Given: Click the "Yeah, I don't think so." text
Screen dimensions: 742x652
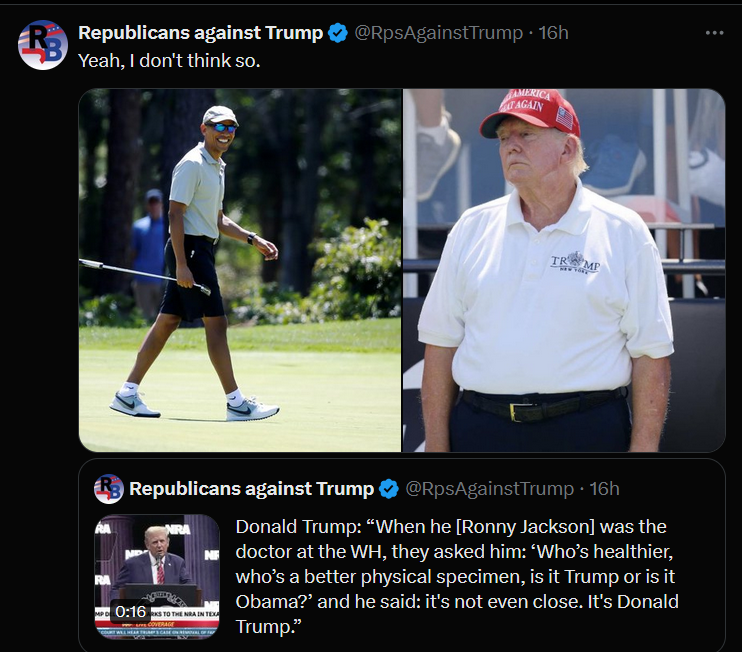Looking at the screenshot, I should pyautogui.click(x=170, y=60).
